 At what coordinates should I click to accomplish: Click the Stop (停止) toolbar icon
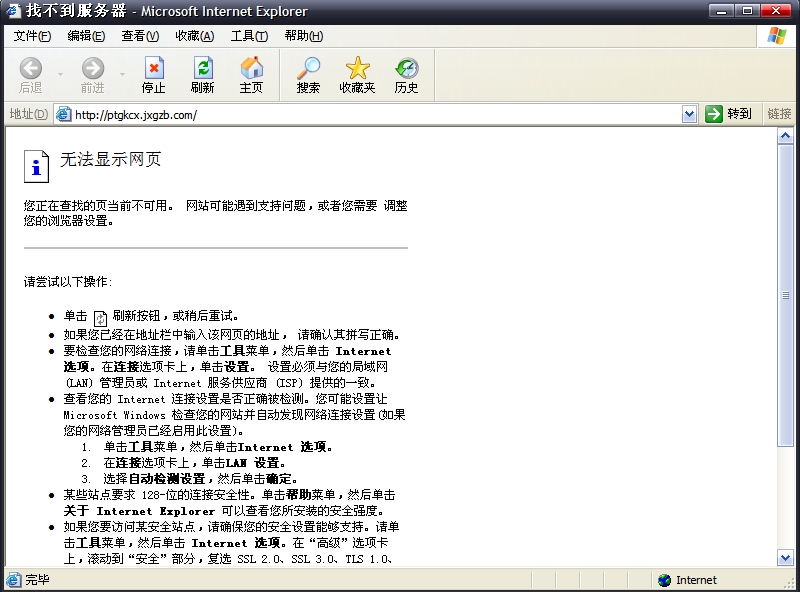[x=154, y=68]
